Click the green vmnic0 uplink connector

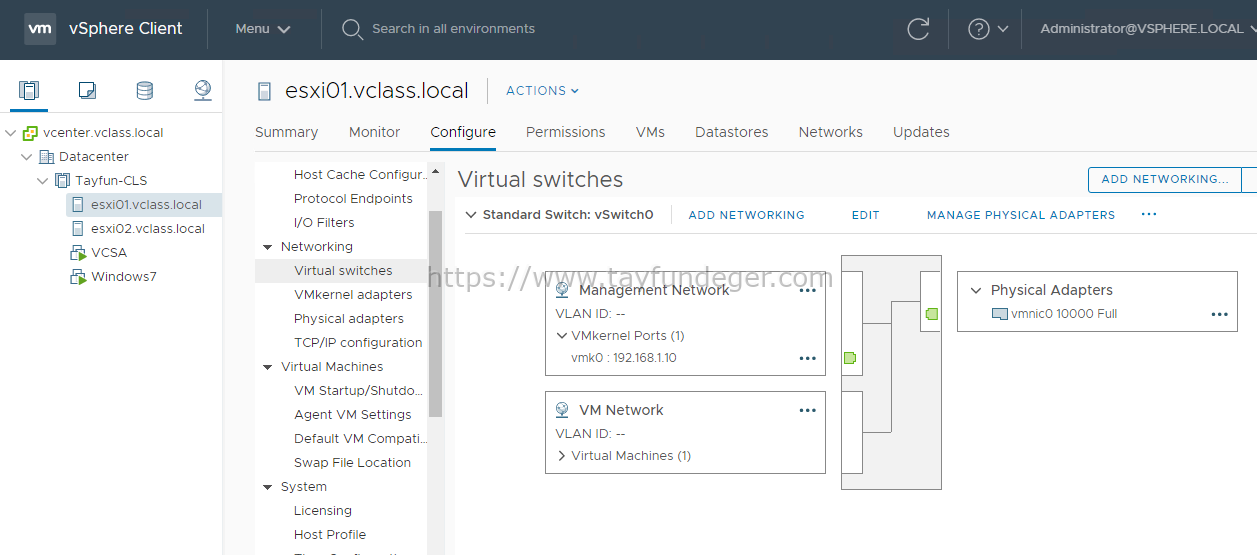932,314
